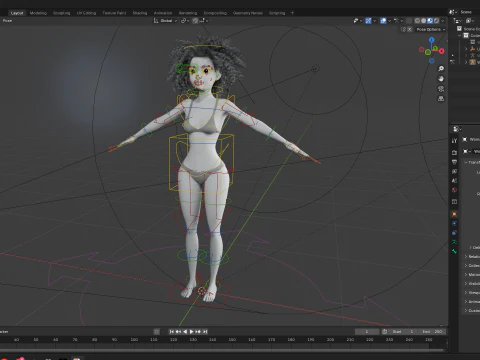The image size is (480, 360).
Task: Open the Compositing workspace tab
Action: tap(215, 13)
